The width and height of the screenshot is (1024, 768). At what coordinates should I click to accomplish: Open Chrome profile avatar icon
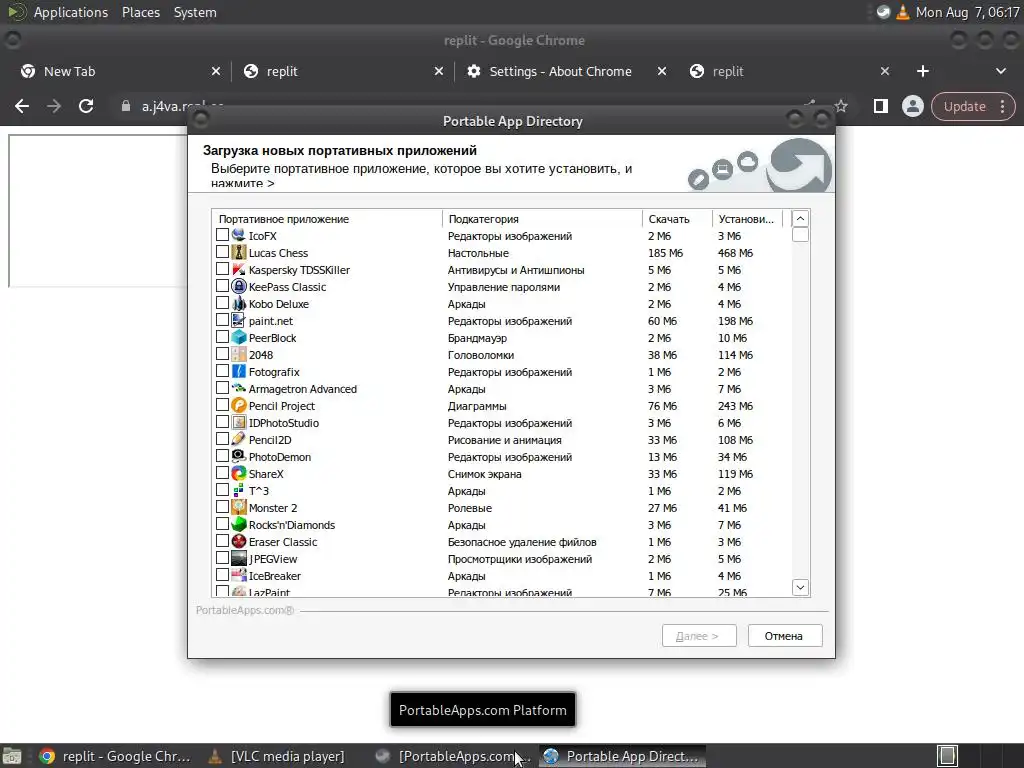pyautogui.click(x=912, y=106)
